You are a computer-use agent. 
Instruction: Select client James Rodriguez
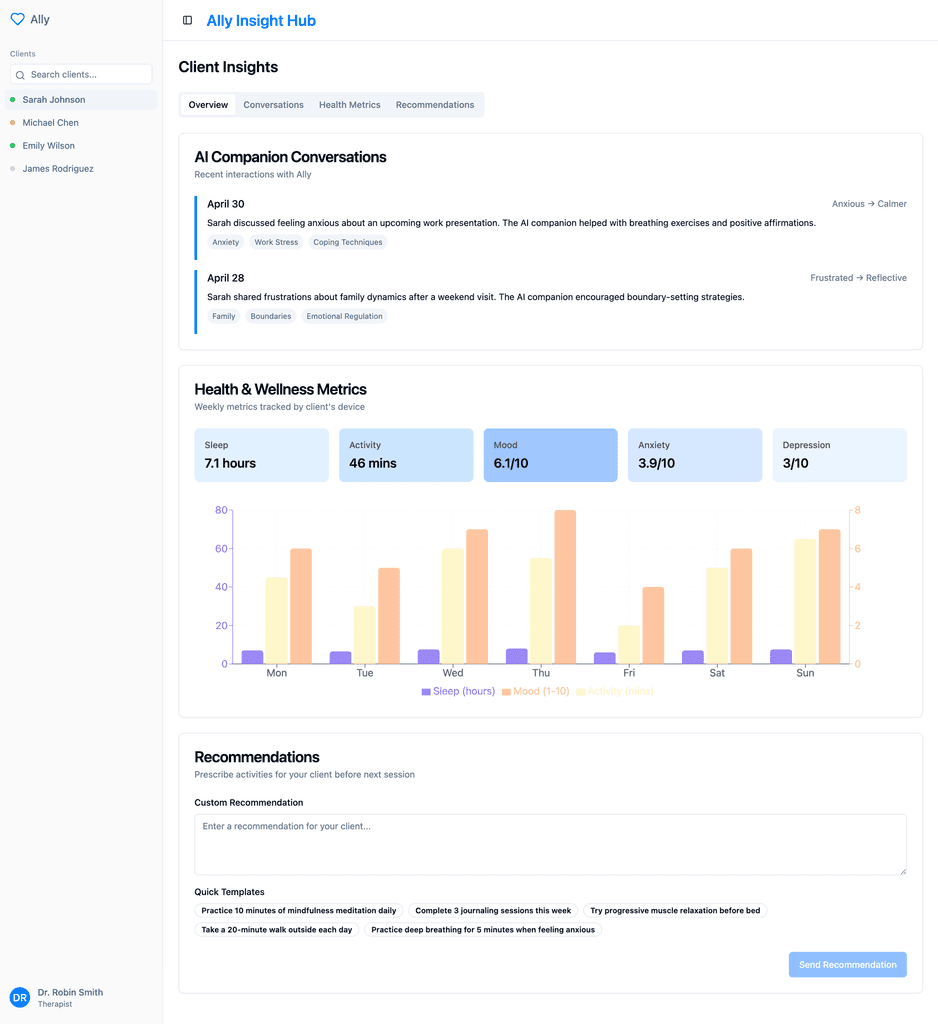[81, 168]
